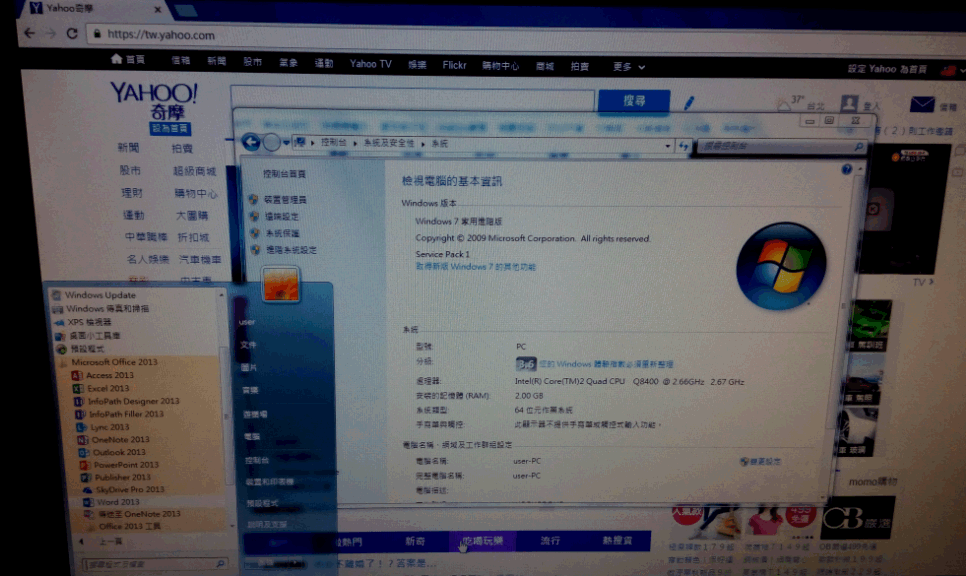Click Control Panel Home link in sidebar
Viewport: 966px width, 576px height.
coord(284,174)
